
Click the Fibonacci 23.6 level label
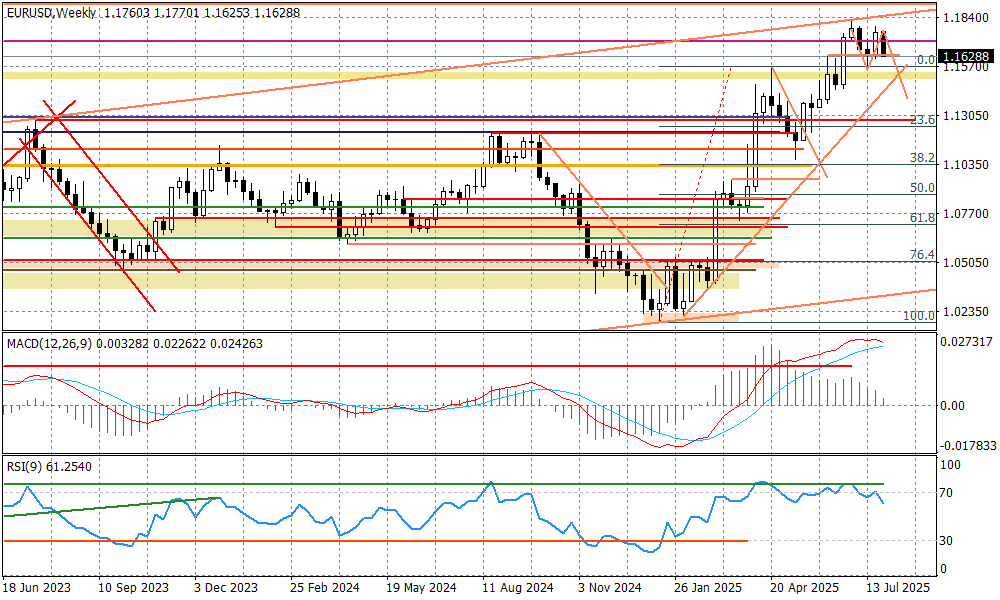922,120
